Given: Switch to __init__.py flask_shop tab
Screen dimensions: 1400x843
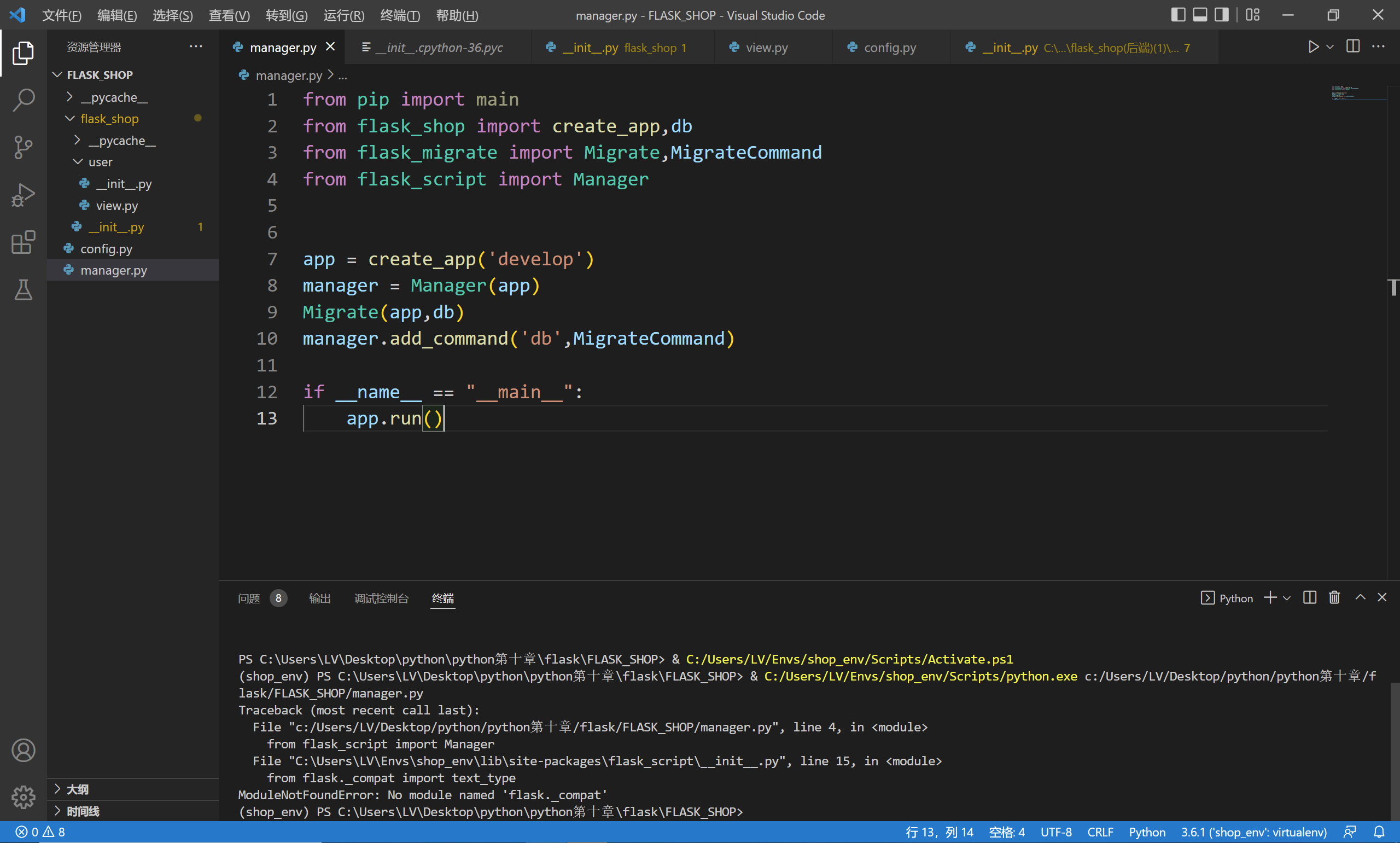Looking at the screenshot, I should tap(622, 47).
